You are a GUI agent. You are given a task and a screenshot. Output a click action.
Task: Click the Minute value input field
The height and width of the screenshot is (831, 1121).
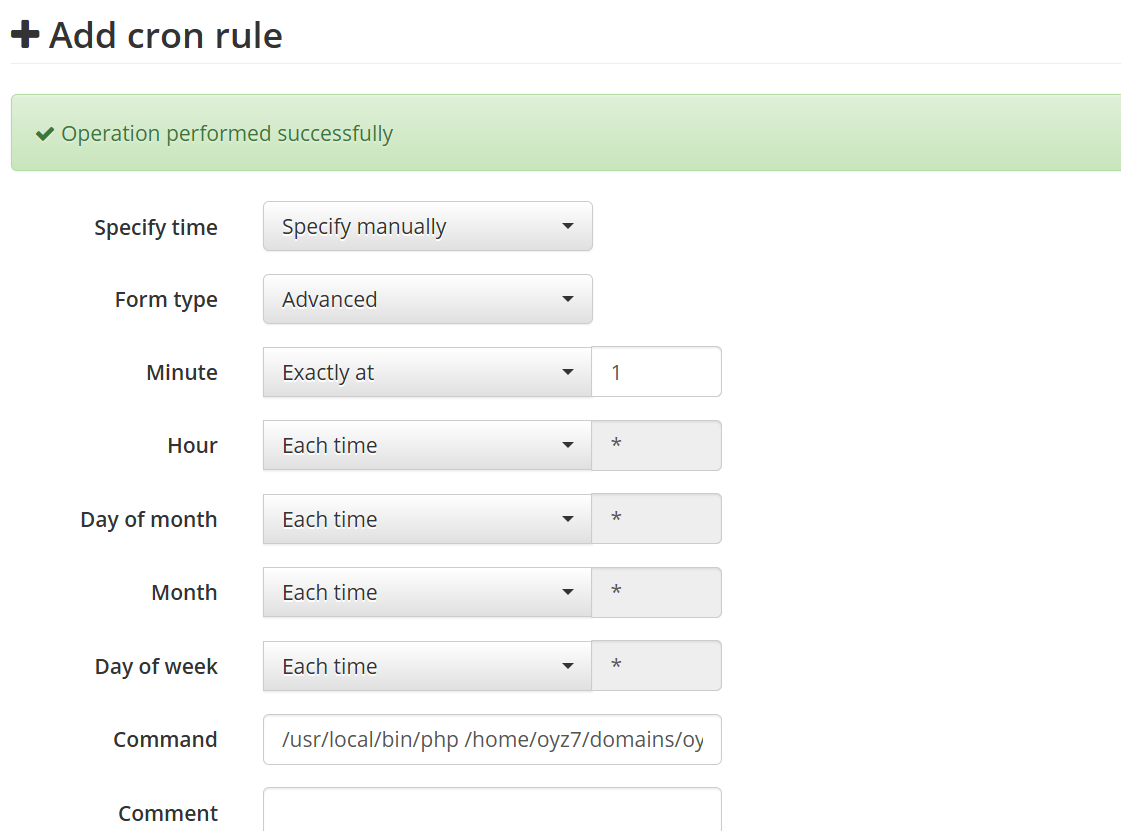[x=656, y=373]
